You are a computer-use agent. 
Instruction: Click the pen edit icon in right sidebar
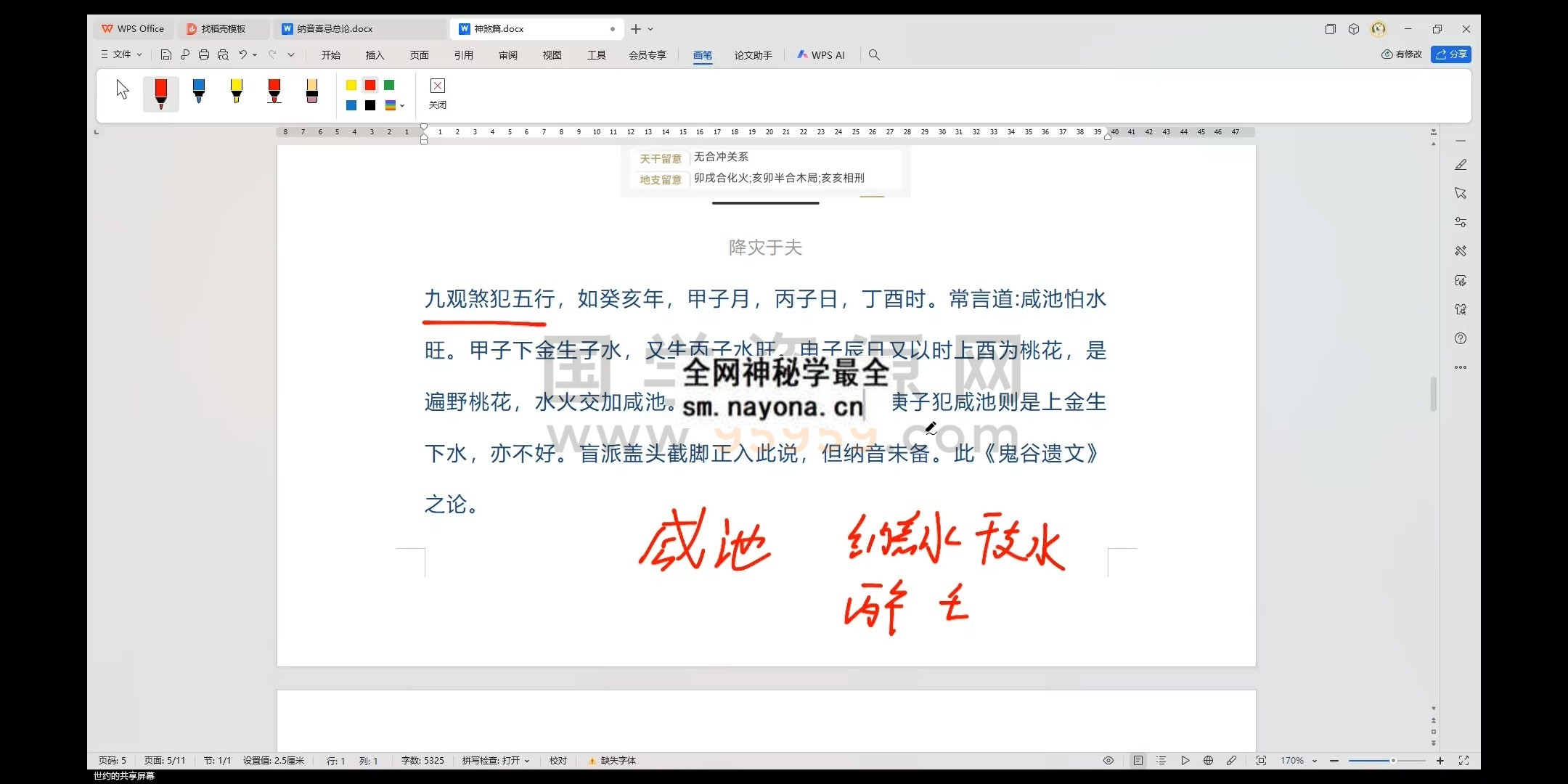[1461, 165]
